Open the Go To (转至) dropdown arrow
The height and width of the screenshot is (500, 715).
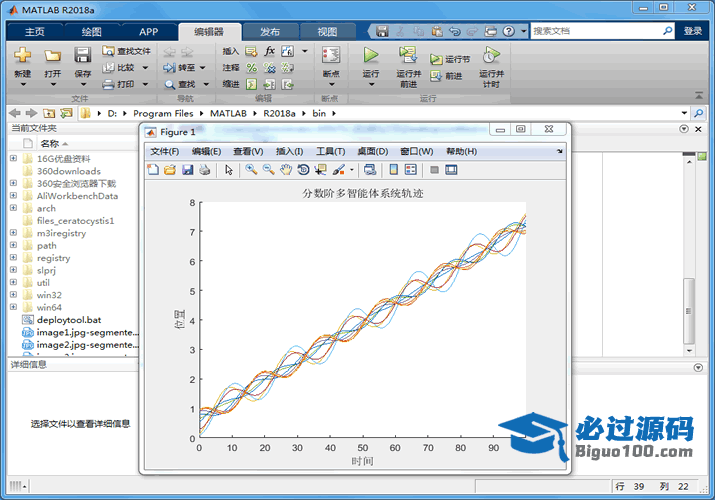[x=202, y=68]
